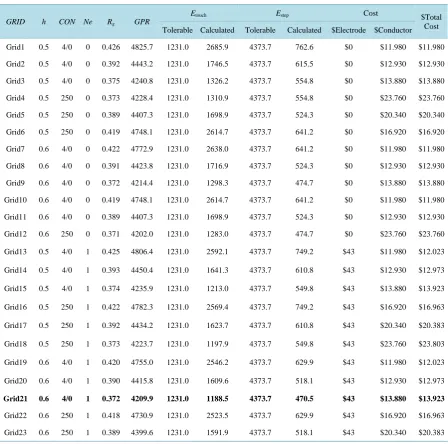Select the Grid1 row label
This screenshot has width=448, height=444.
15,47
